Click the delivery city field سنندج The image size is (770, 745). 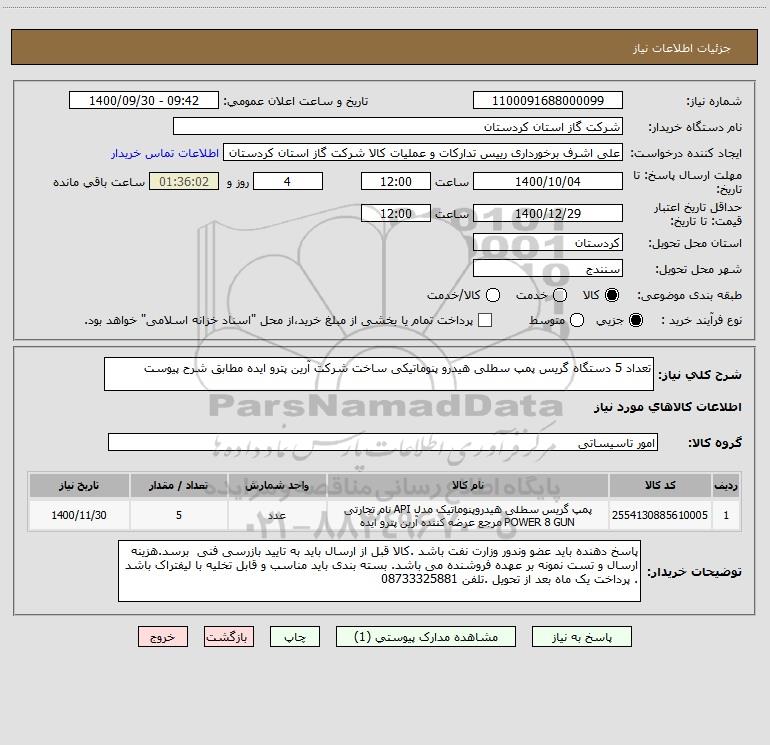548,269
